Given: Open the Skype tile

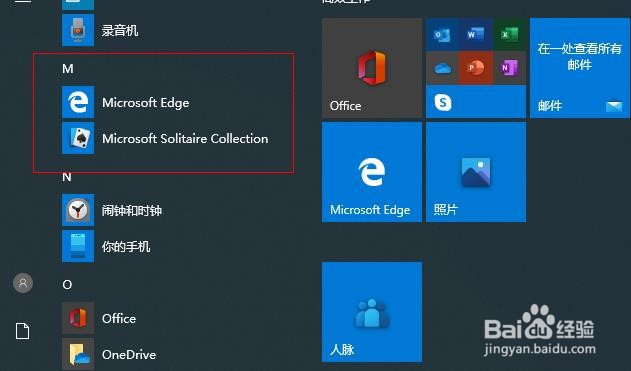Looking at the screenshot, I should [476, 102].
